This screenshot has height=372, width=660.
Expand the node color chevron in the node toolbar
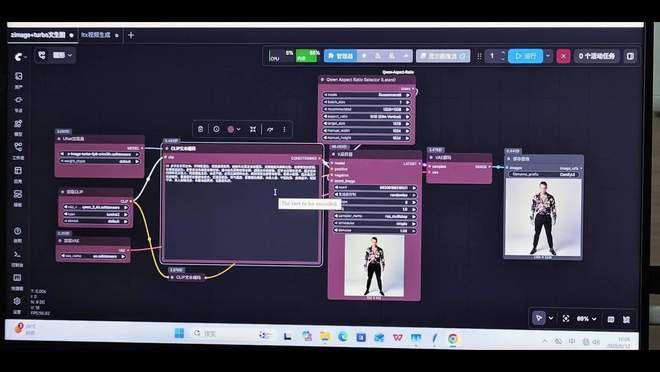coord(239,129)
